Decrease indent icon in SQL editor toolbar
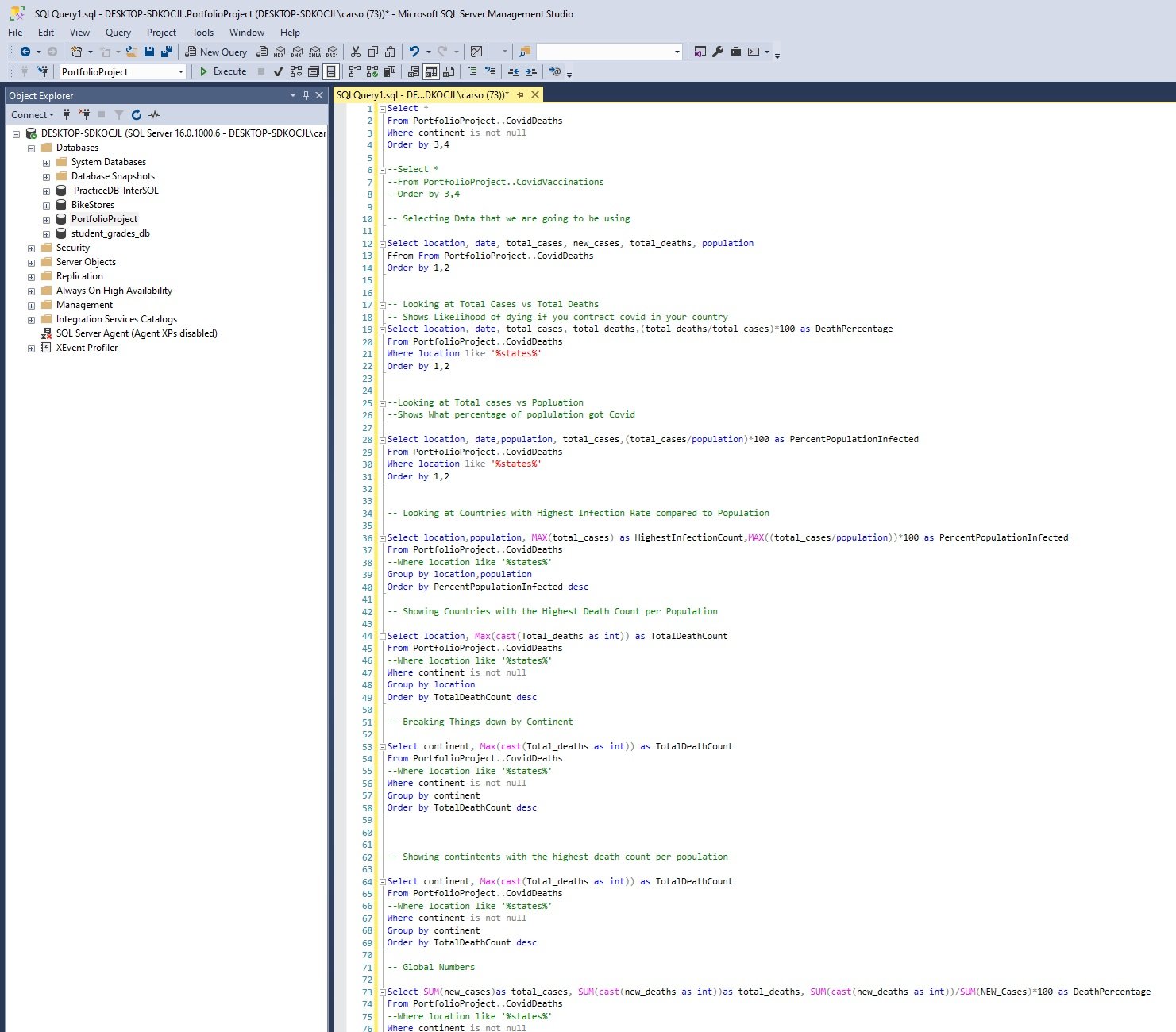The width and height of the screenshot is (1176, 1032). click(x=514, y=71)
